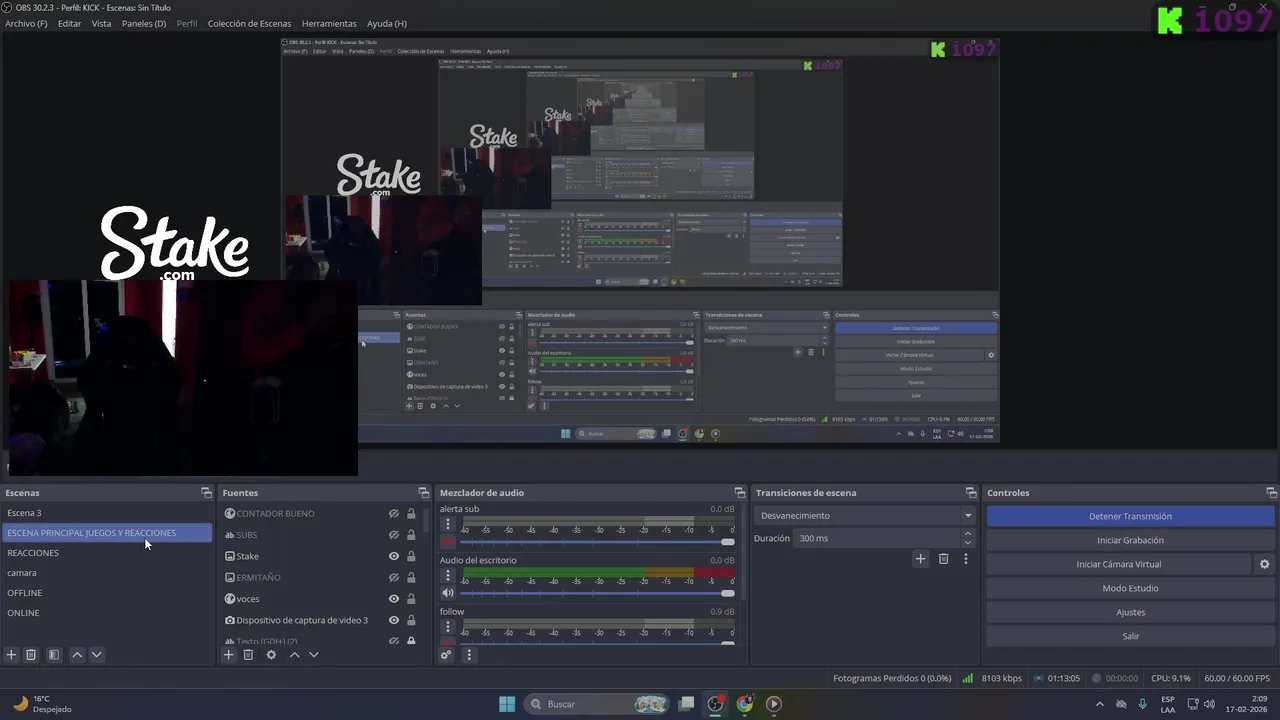Image resolution: width=1280 pixels, height=720 pixels.
Task: Unmute the alerta sub channel
Action: (448, 541)
